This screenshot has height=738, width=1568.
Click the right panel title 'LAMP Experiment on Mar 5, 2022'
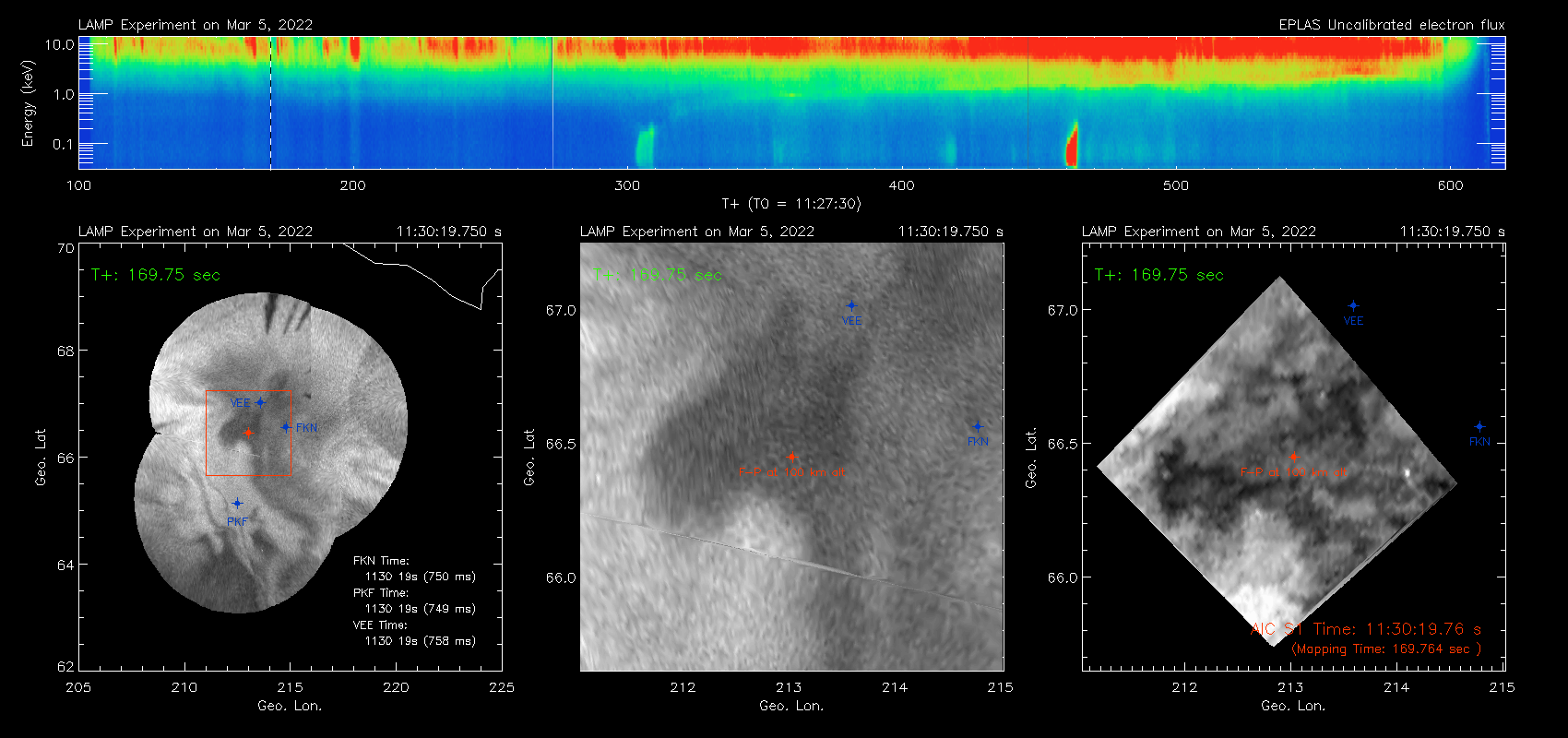click(x=1199, y=232)
